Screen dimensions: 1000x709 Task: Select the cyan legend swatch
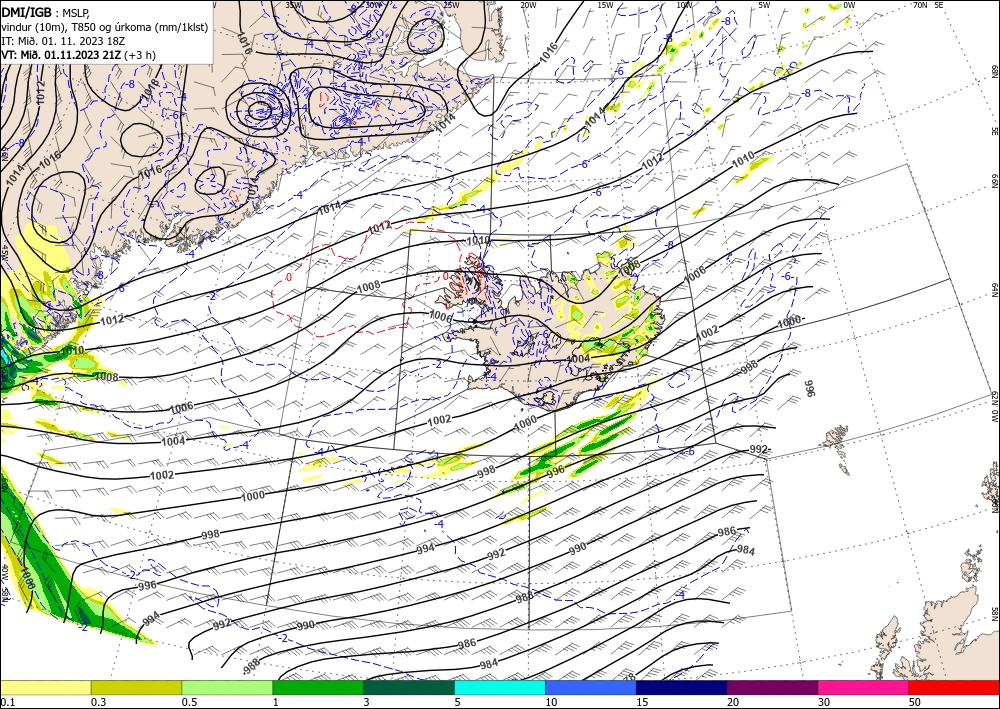499,687
